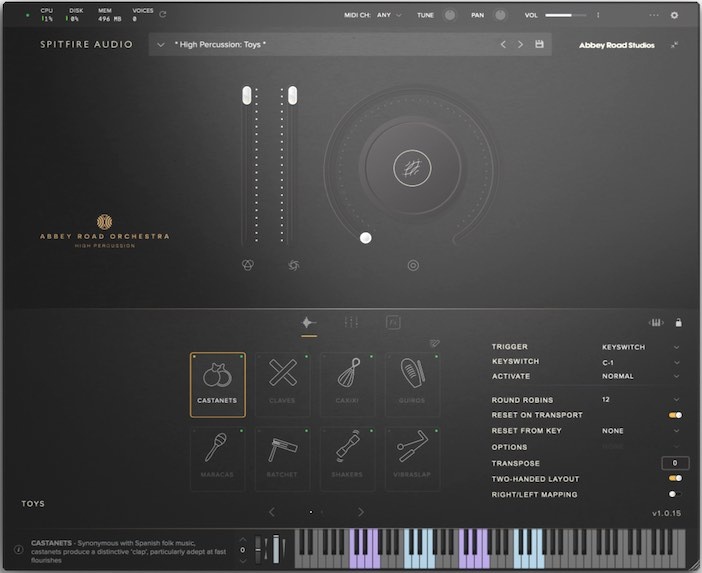
Task: Open the Options dropdown
Action: (x=641, y=447)
